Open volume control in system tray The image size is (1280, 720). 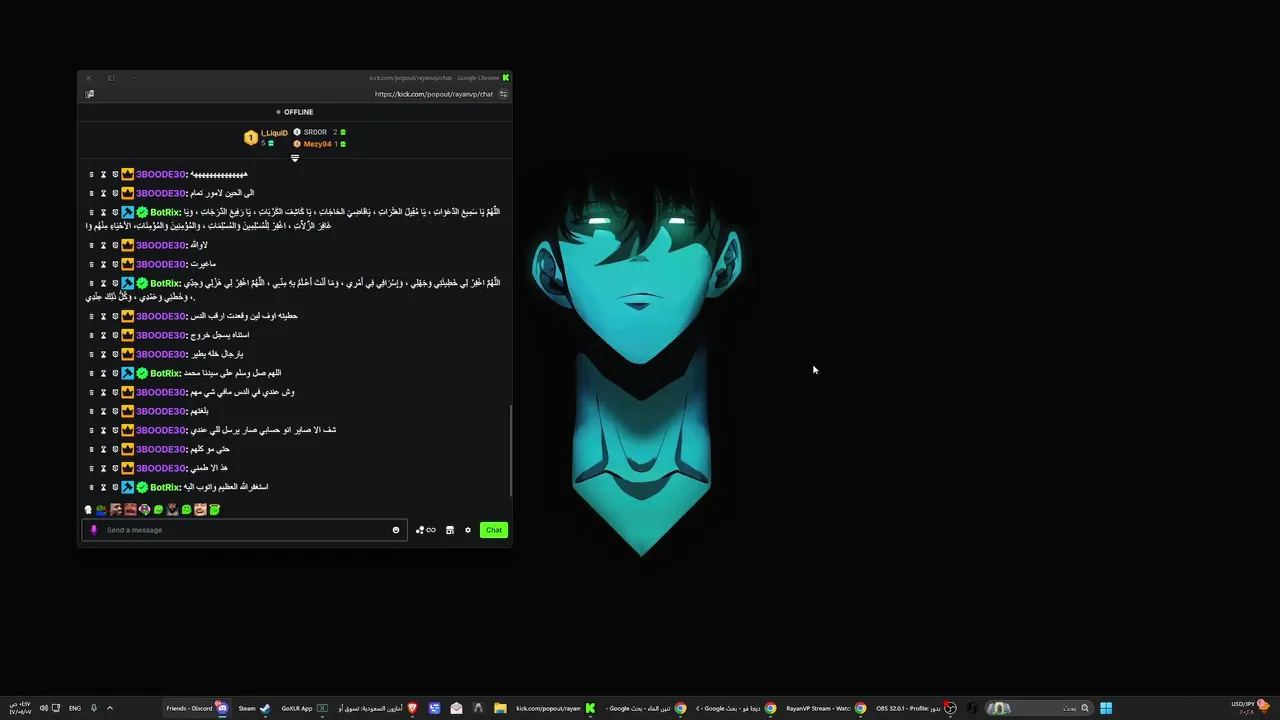[x=43, y=708]
